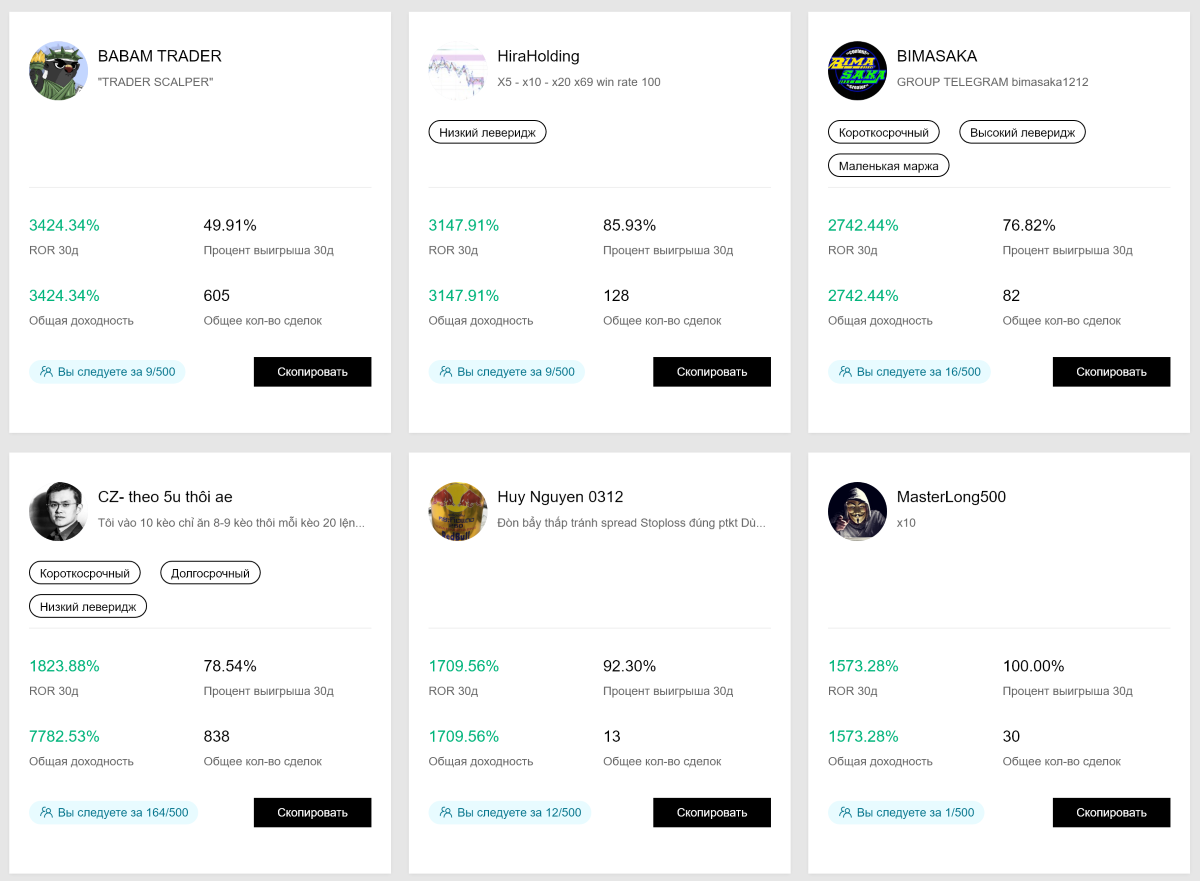Click BIMASAKA's Маленькая маржа tag

click(x=888, y=166)
